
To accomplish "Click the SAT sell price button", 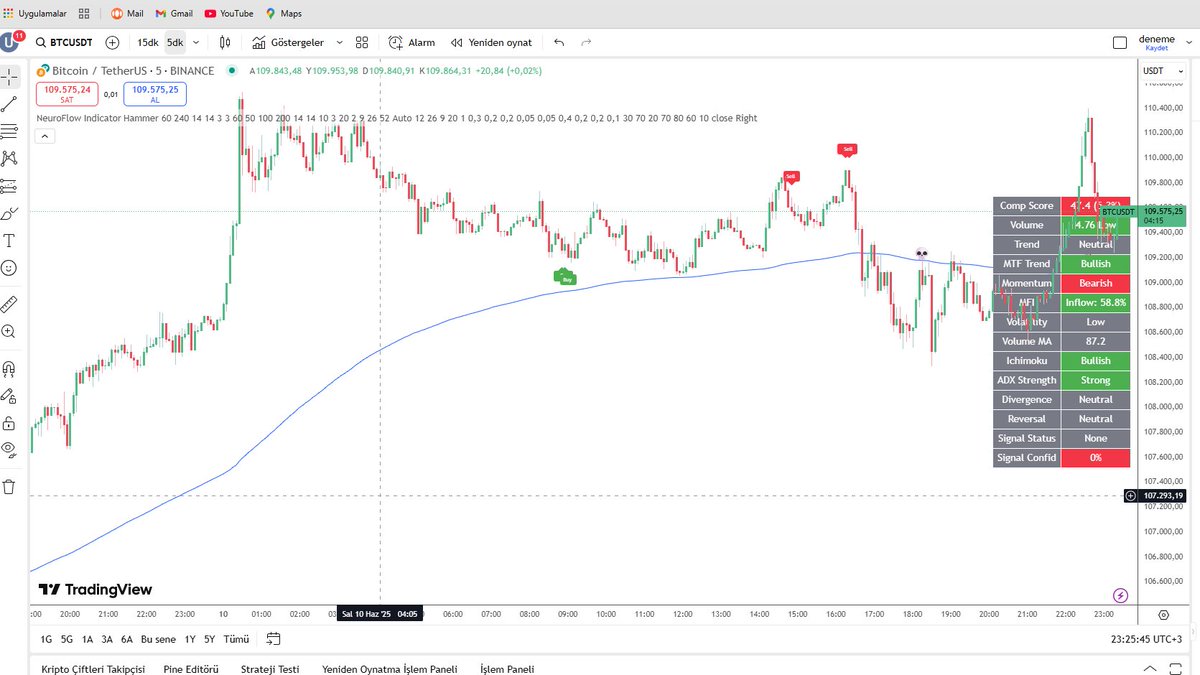I will tap(67, 94).
